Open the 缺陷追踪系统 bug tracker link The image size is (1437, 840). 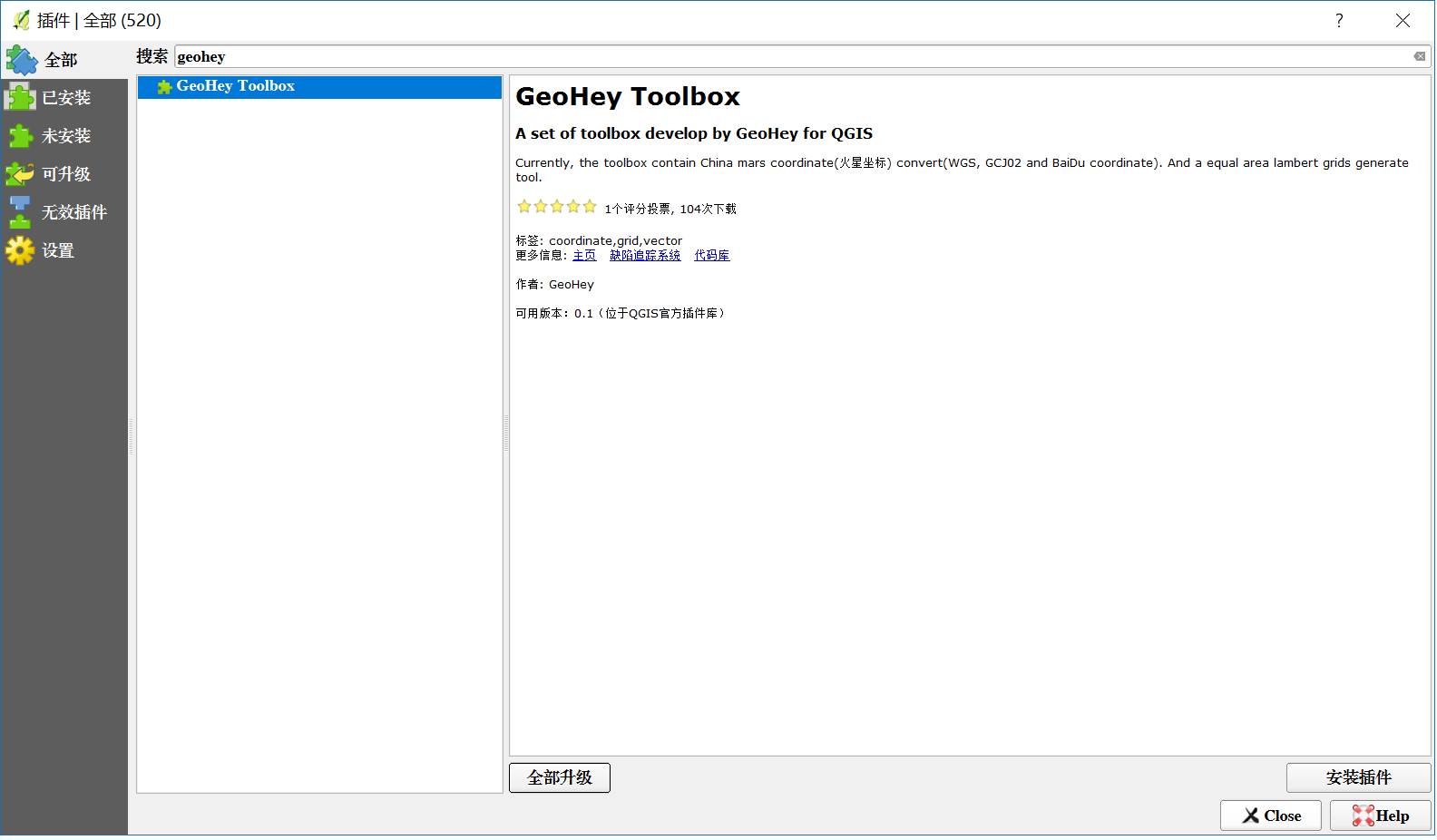(645, 256)
